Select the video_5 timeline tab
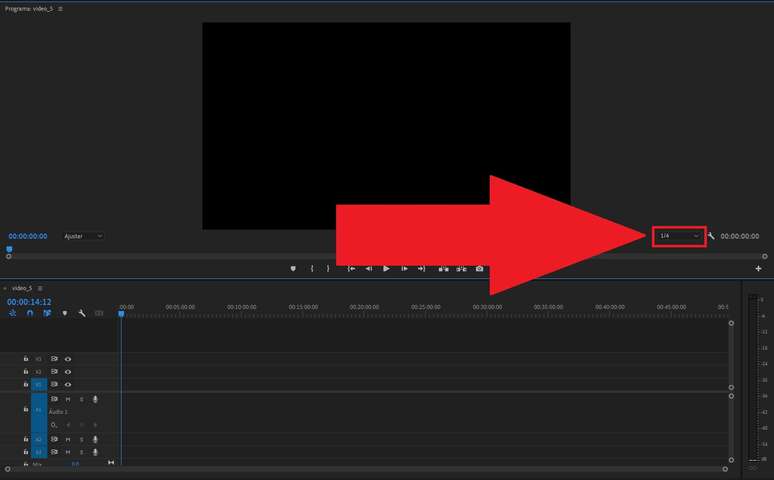The image size is (774, 480). (22, 288)
